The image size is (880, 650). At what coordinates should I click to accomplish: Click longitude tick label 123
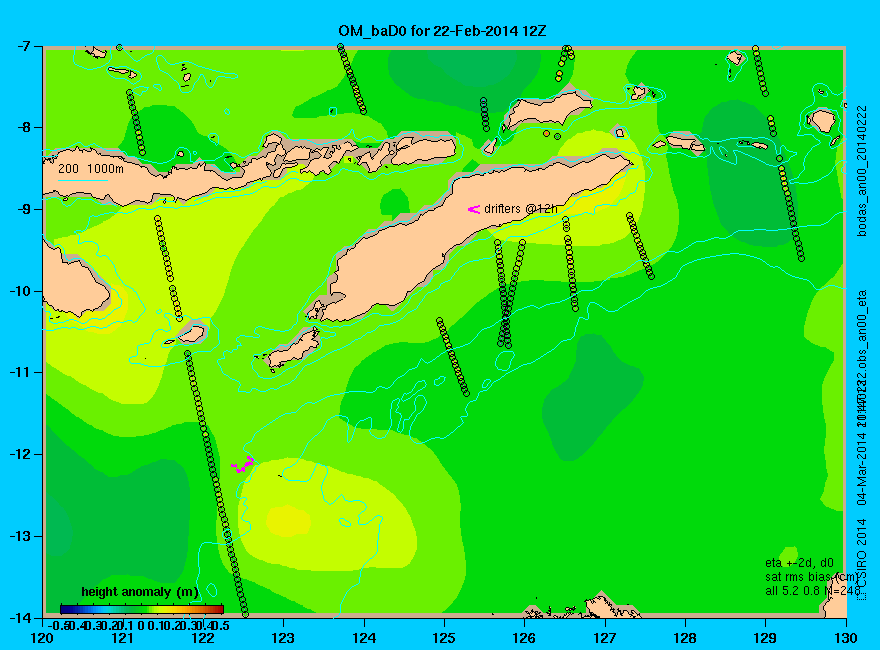[283, 638]
